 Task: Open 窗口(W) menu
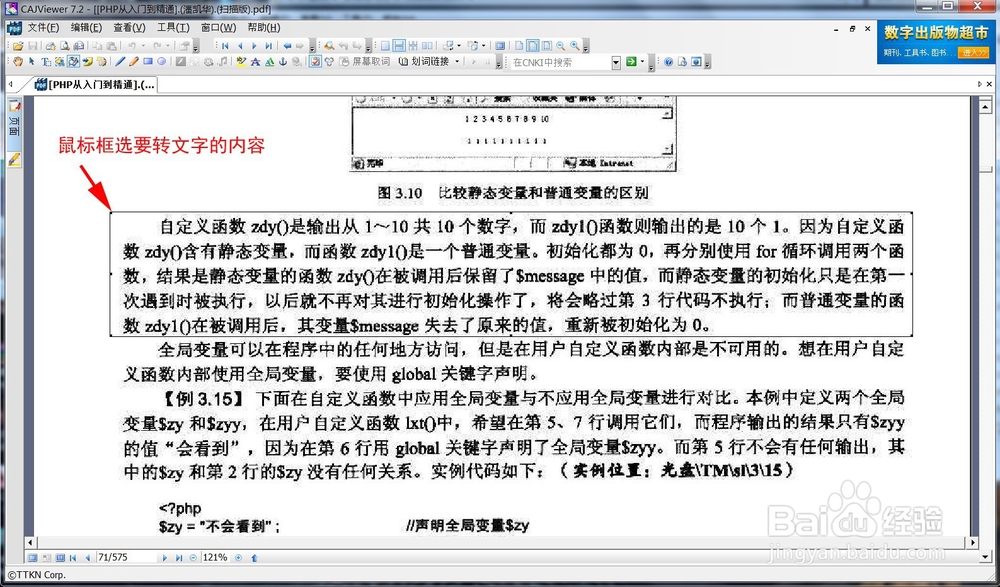click(x=218, y=27)
